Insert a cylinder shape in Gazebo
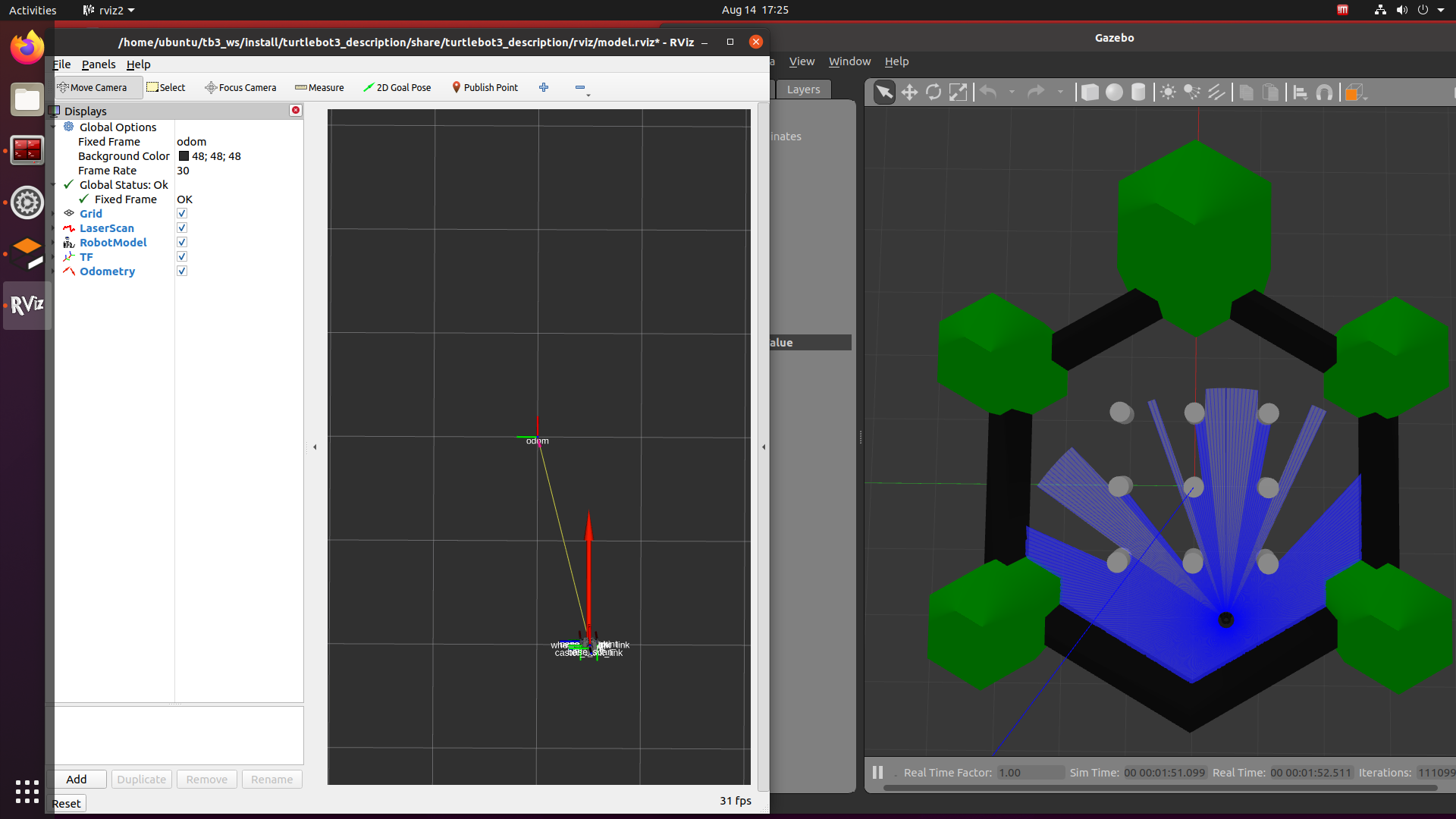1456x819 pixels. click(1138, 93)
